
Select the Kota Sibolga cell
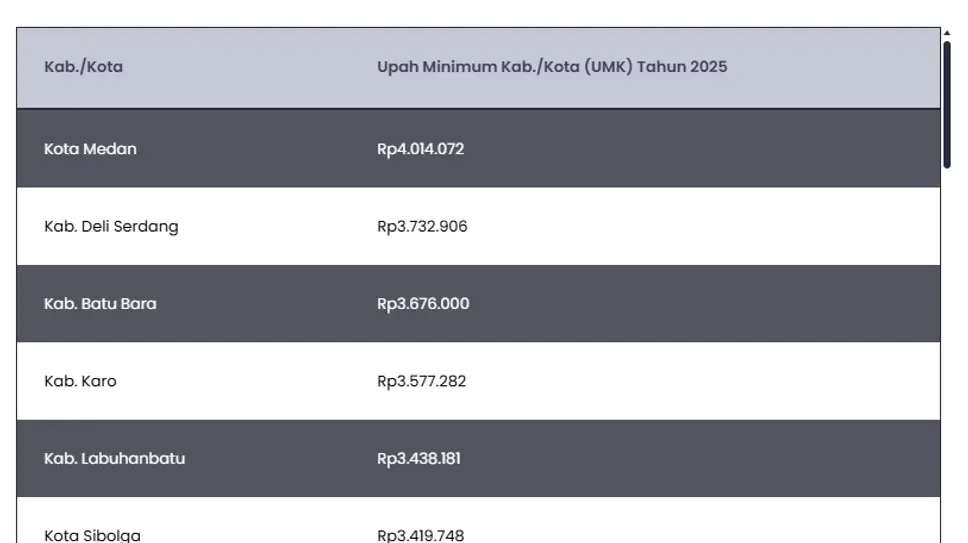(92, 535)
